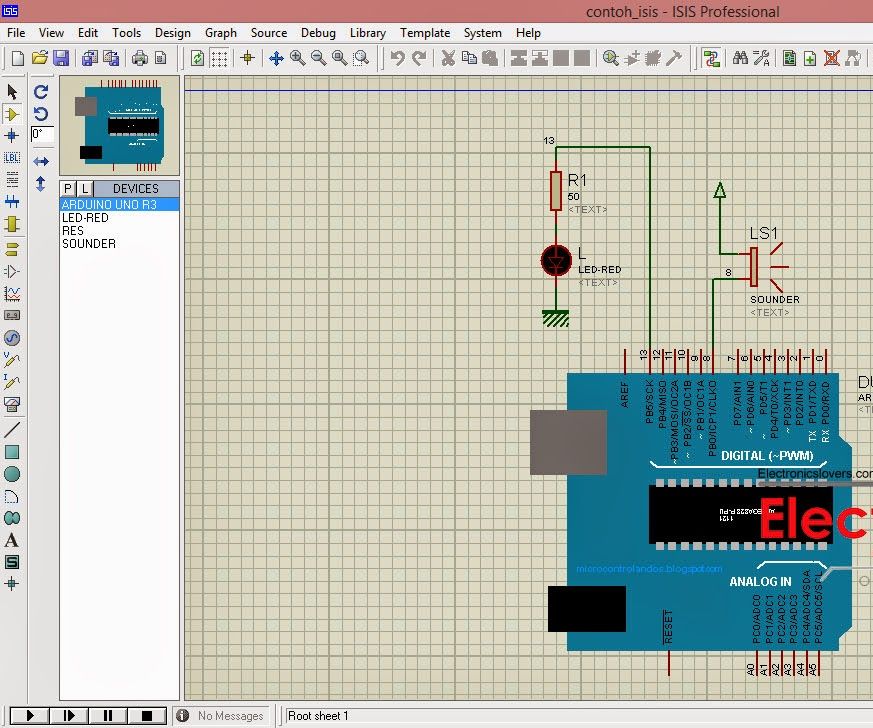Choose the 2D graphics Text tool
Image resolution: width=873 pixels, height=728 pixels.
pyautogui.click(x=13, y=540)
